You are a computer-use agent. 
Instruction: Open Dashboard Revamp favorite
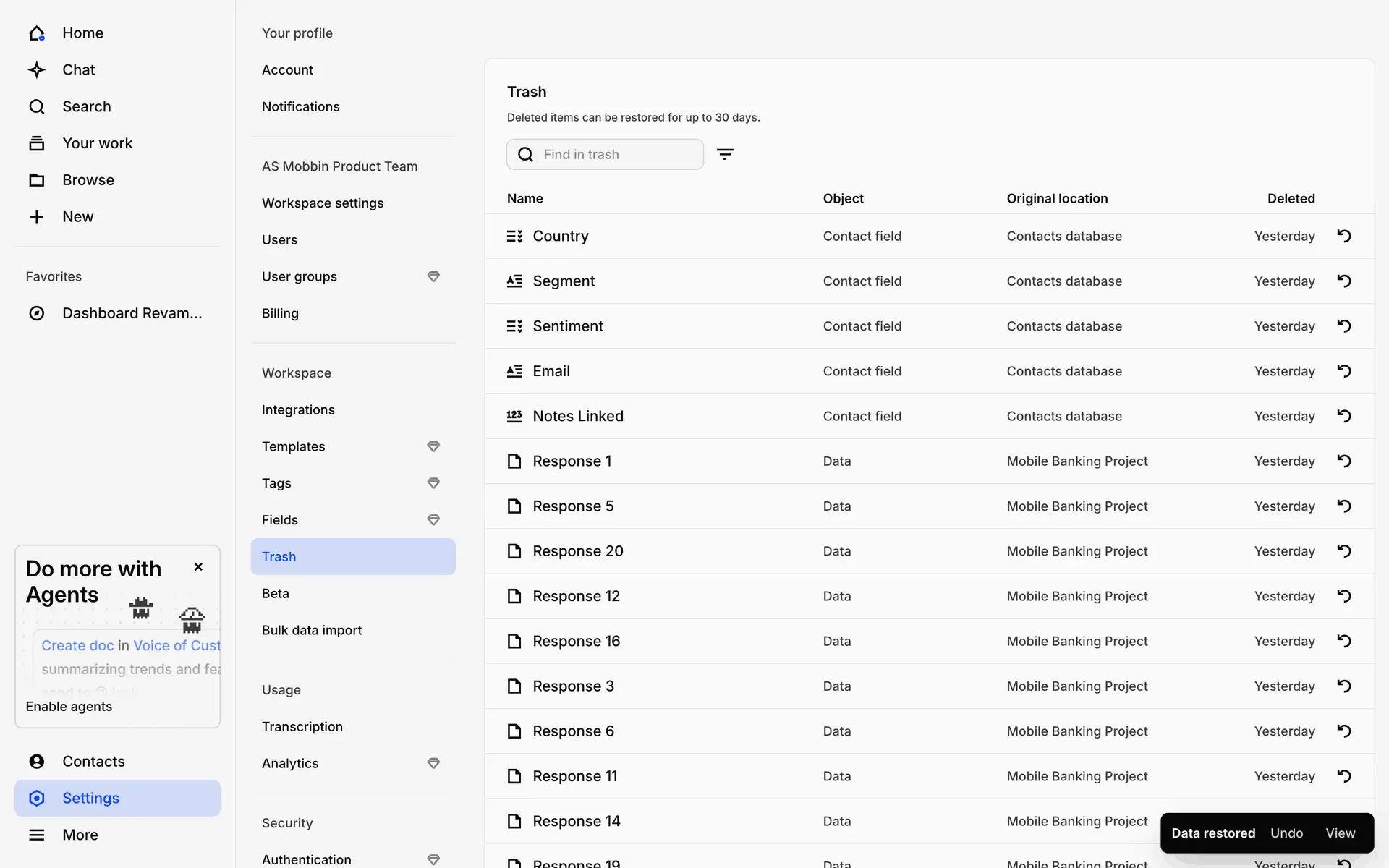pyautogui.click(x=132, y=313)
